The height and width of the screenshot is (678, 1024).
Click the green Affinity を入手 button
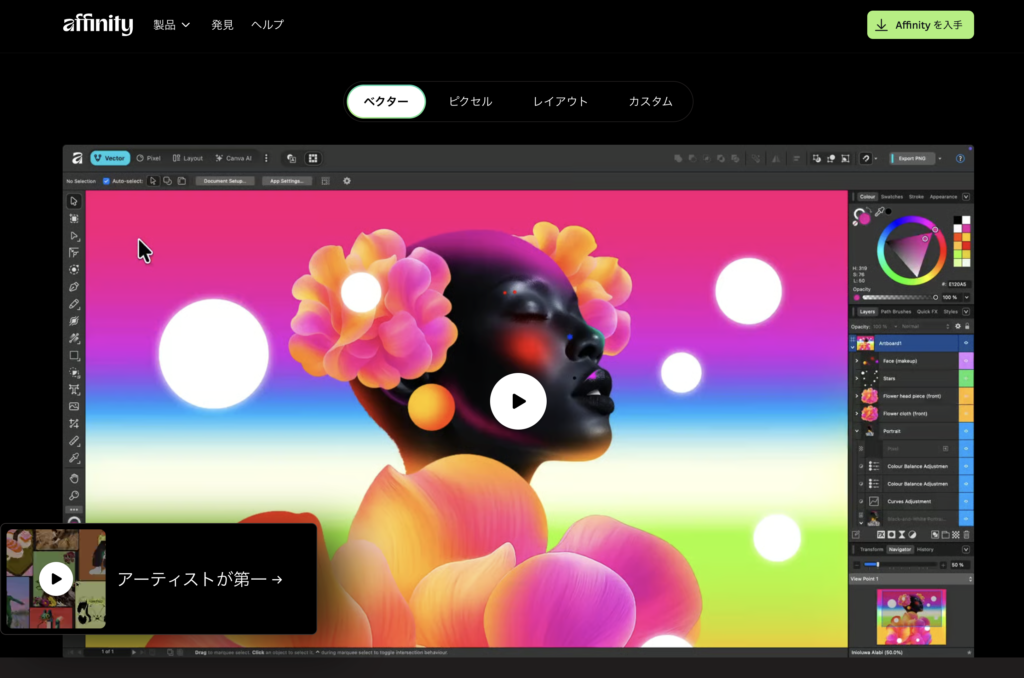point(919,24)
